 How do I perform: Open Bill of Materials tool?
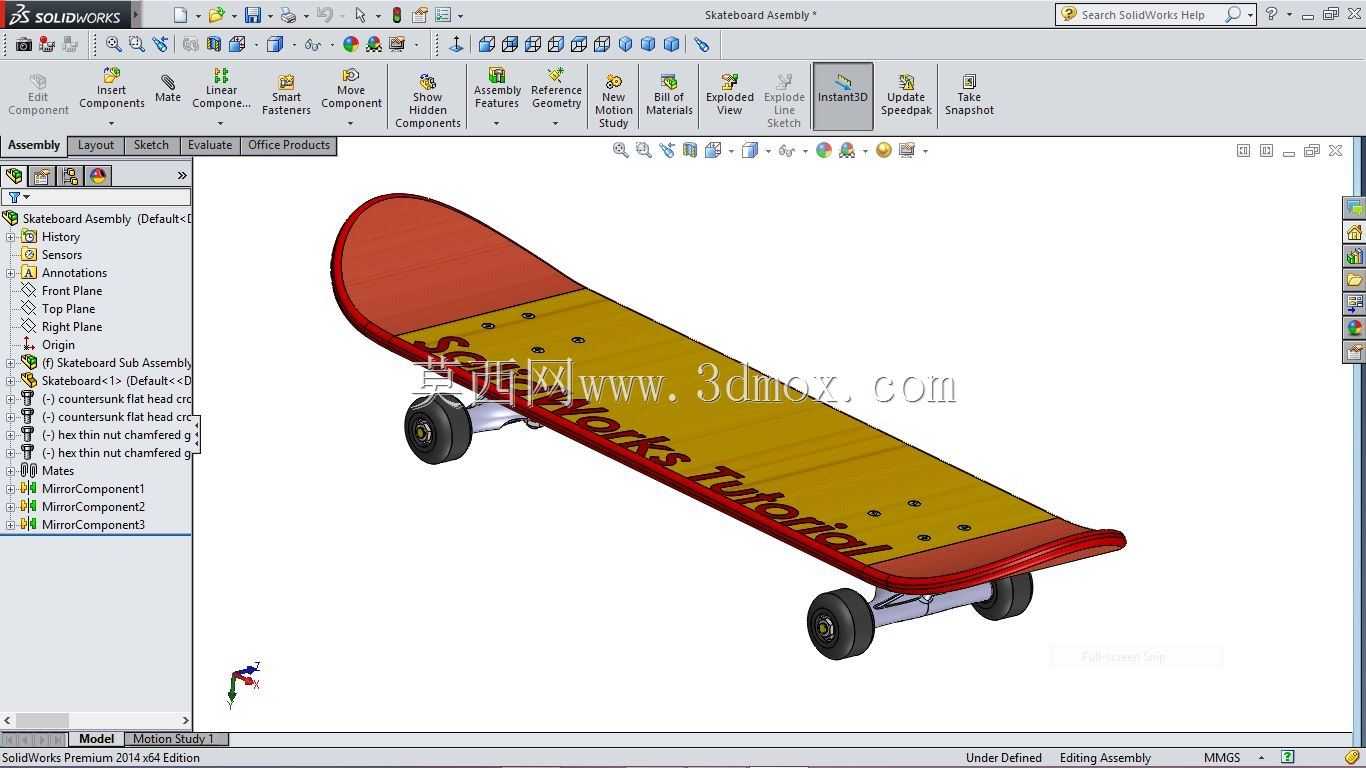point(669,96)
